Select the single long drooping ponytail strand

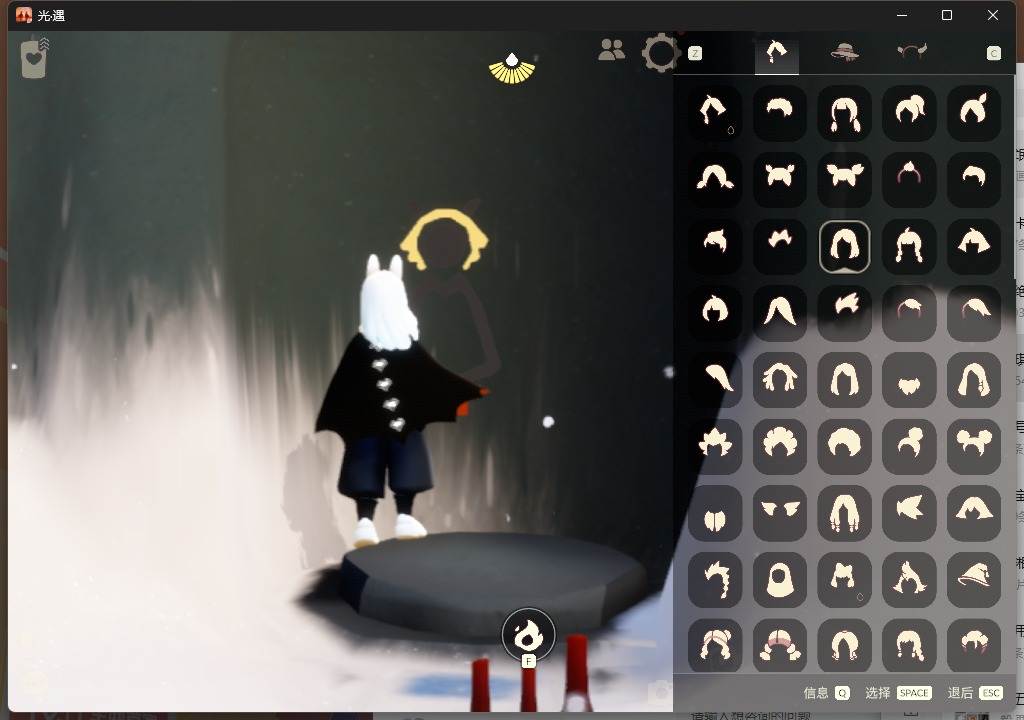point(715,380)
